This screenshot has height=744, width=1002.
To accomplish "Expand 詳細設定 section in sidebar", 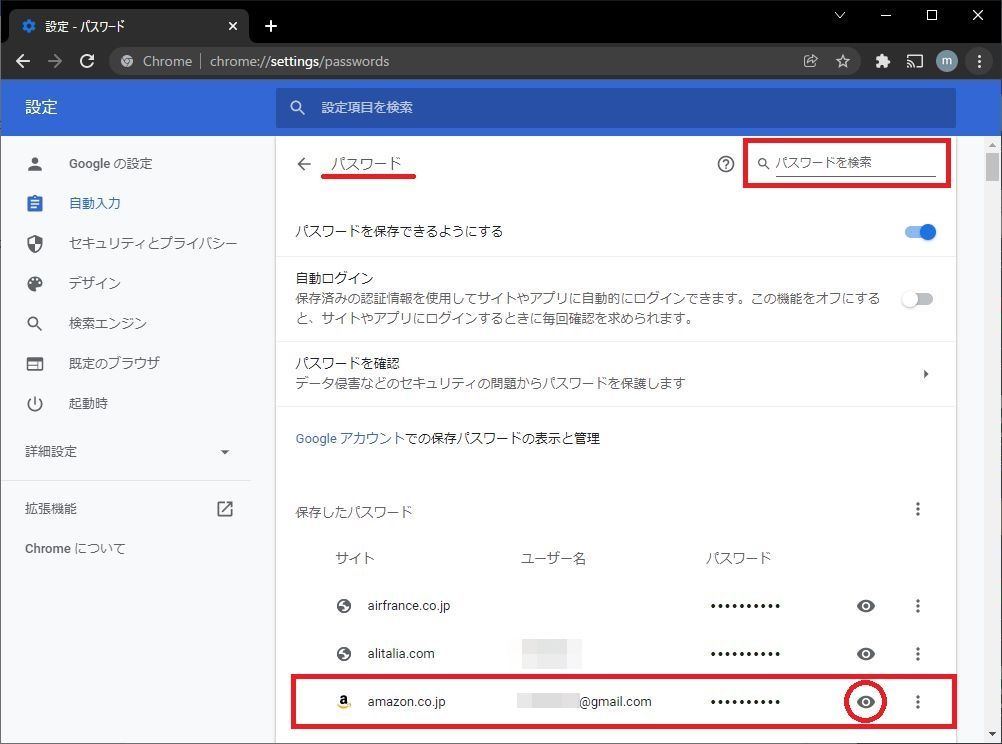I will [x=127, y=452].
